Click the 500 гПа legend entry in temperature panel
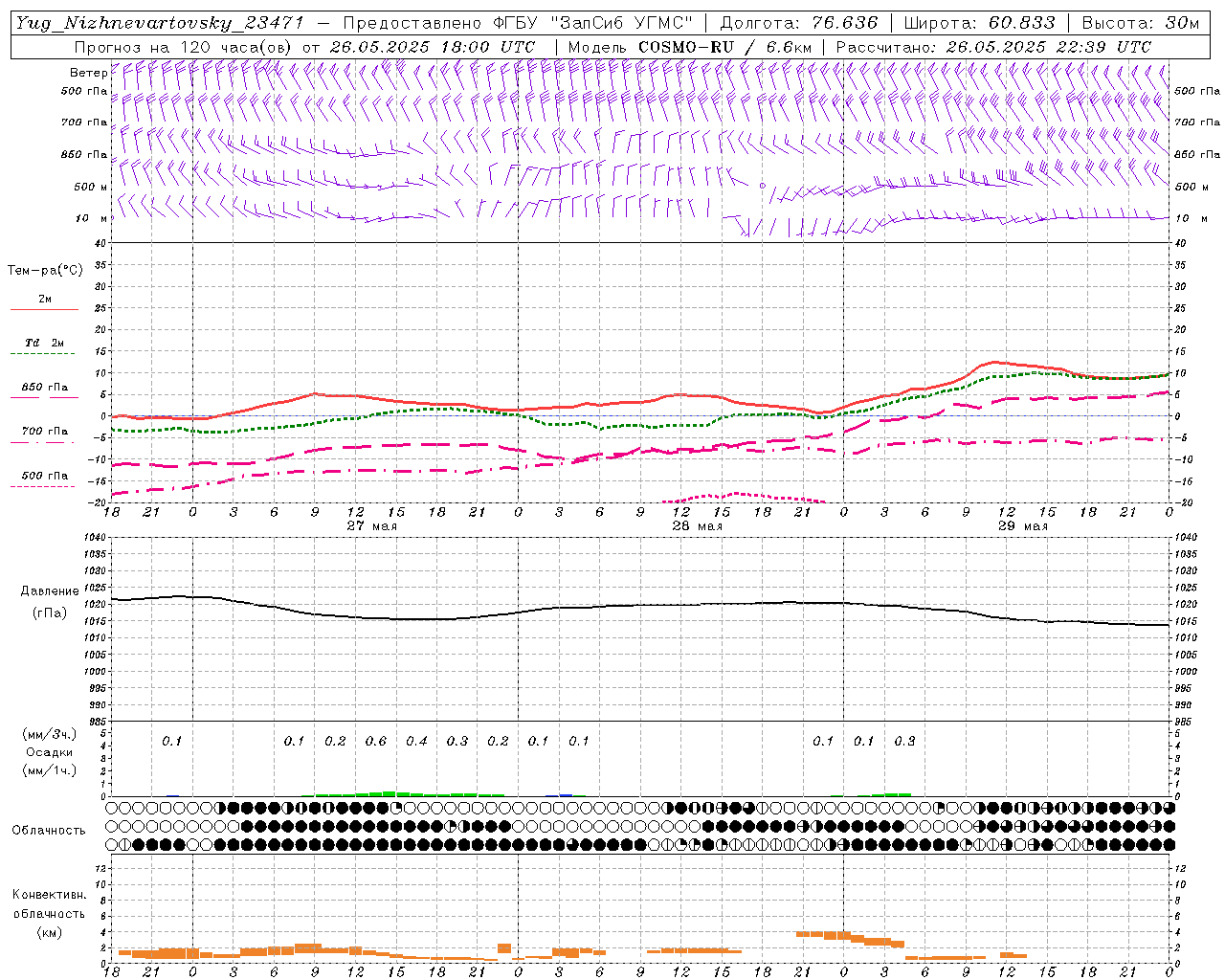 [x=45, y=476]
